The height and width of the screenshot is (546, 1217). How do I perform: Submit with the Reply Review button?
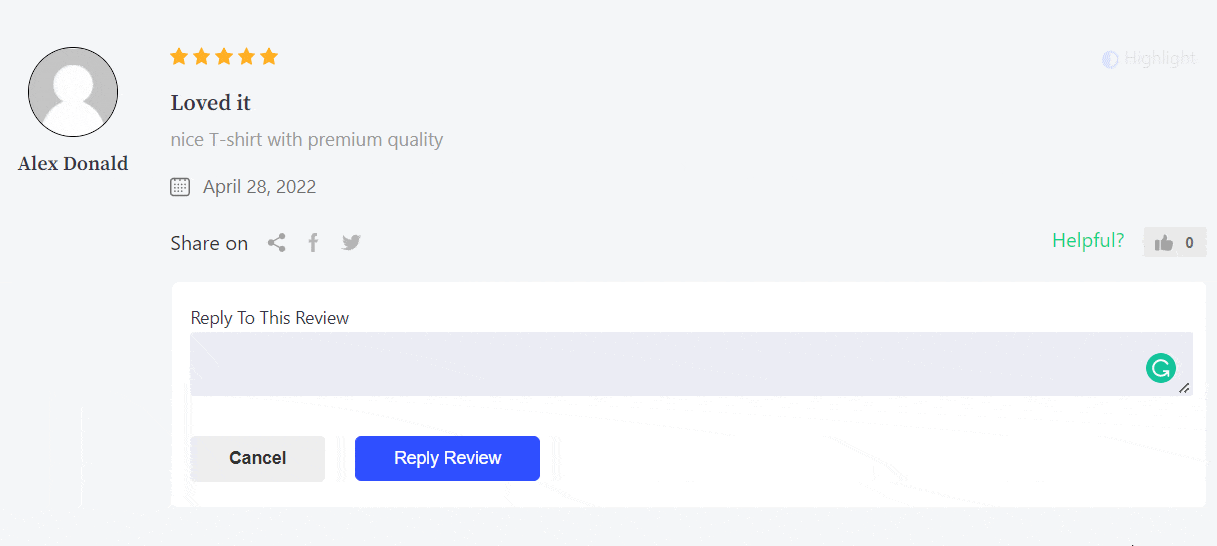[x=447, y=458]
